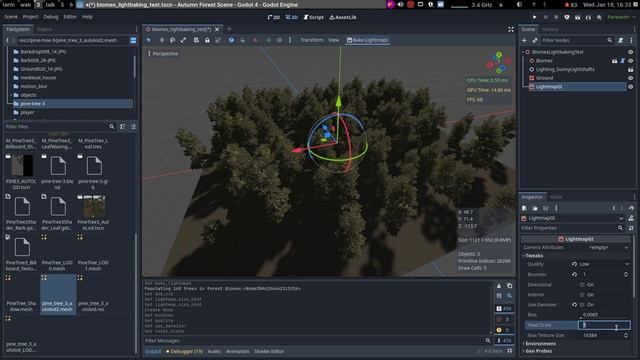The height and width of the screenshot is (360, 640).
Task: Activate the Rotate mode tool
Action: click(x=173, y=40)
